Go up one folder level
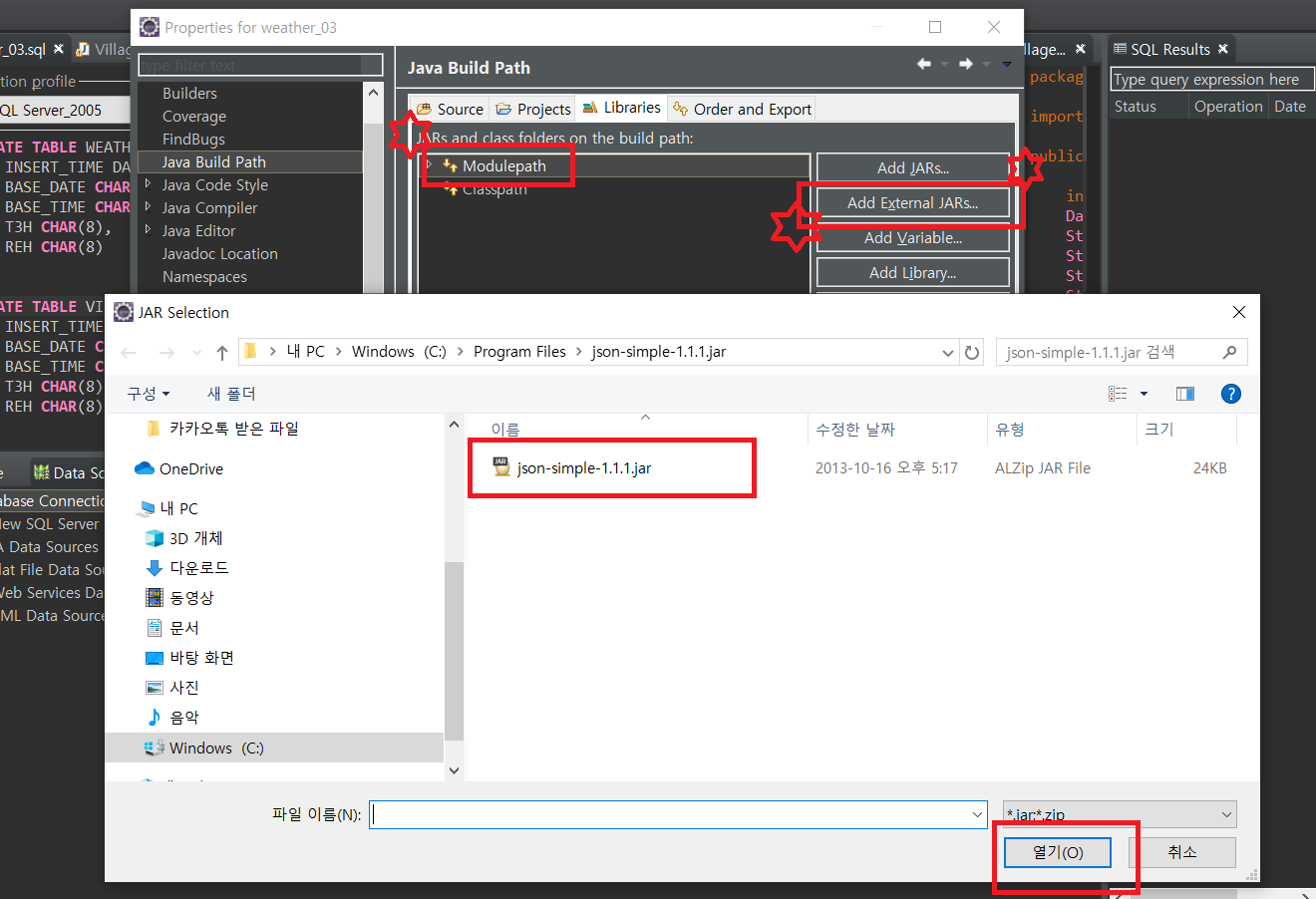1316x899 pixels. [221, 353]
